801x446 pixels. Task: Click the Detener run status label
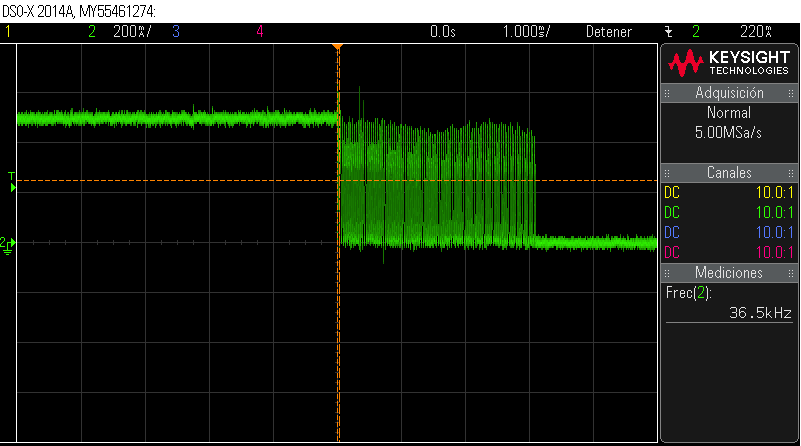[x=608, y=32]
